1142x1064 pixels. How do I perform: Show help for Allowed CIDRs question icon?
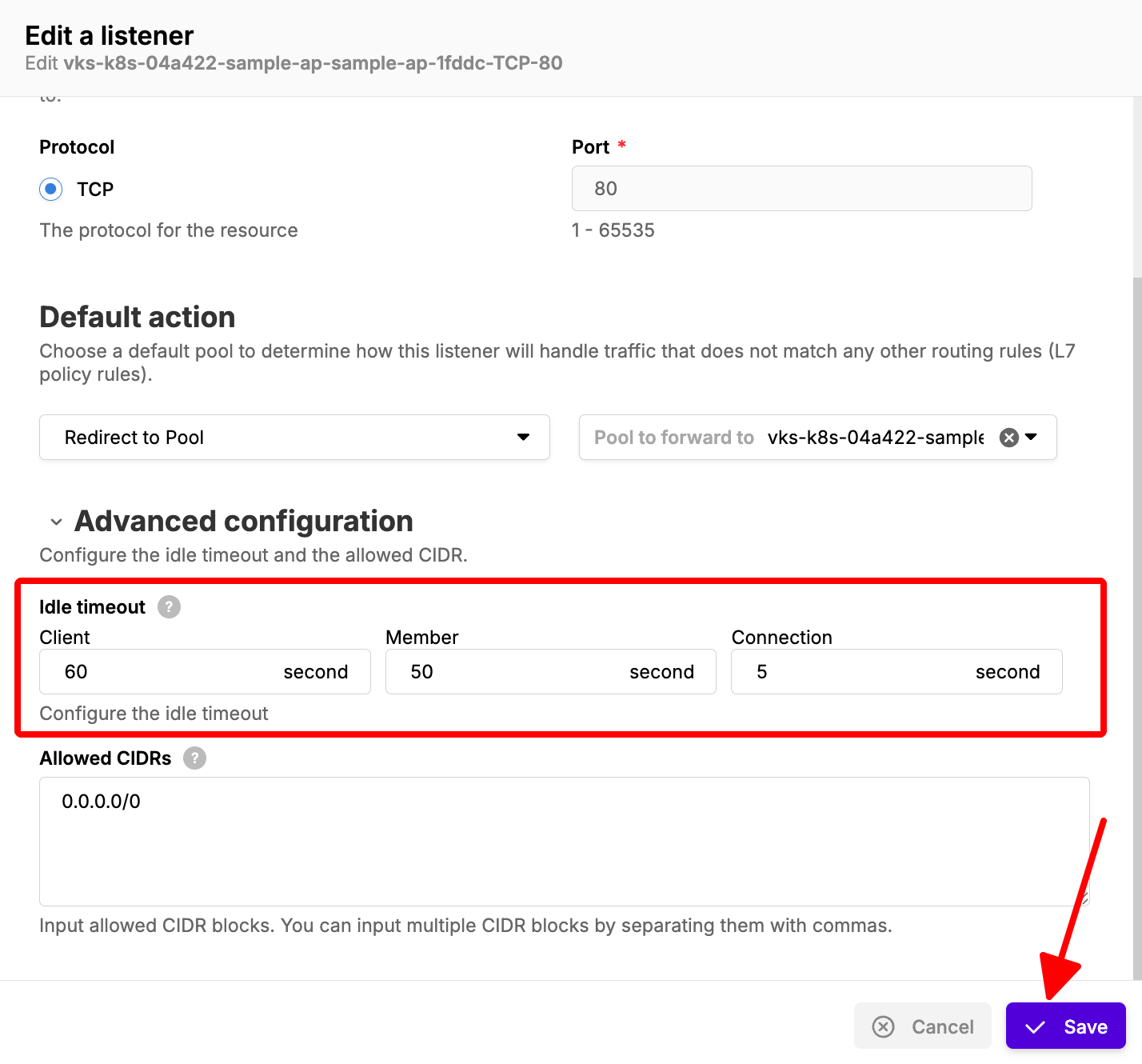(194, 758)
